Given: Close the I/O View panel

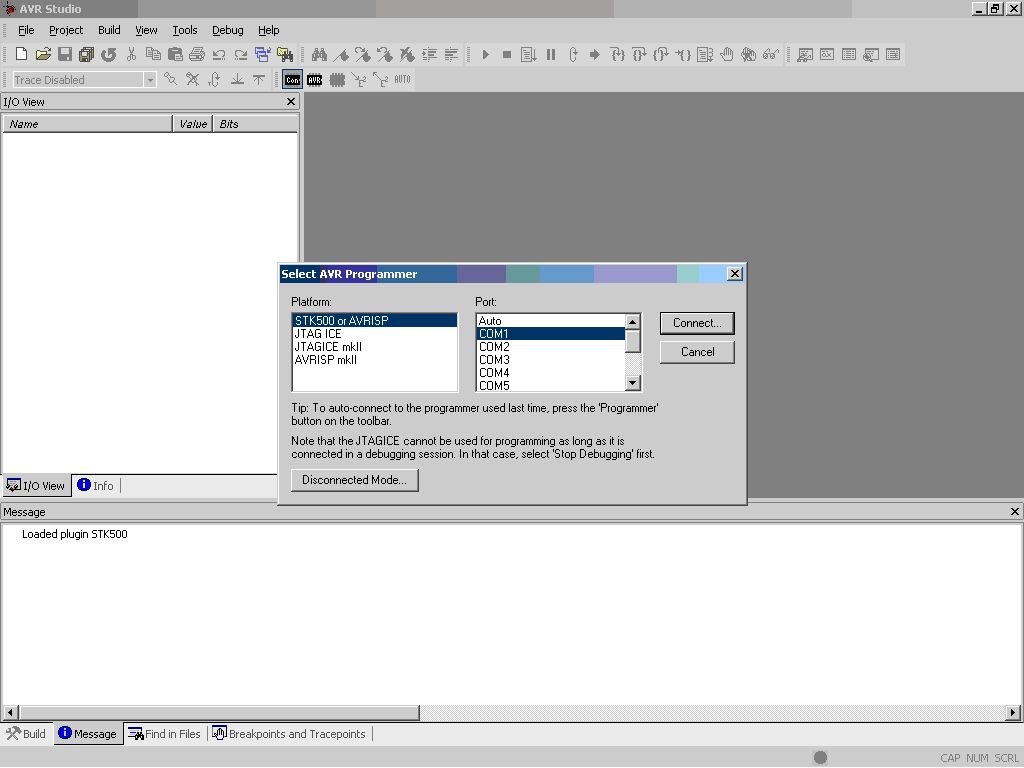Looking at the screenshot, I should tap(291, 102).
